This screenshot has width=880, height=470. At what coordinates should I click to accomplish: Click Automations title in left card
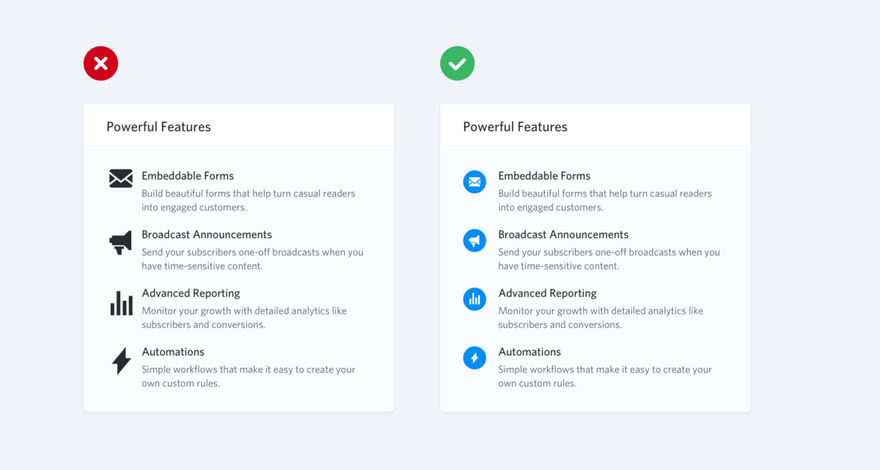[x=173, y=352]
